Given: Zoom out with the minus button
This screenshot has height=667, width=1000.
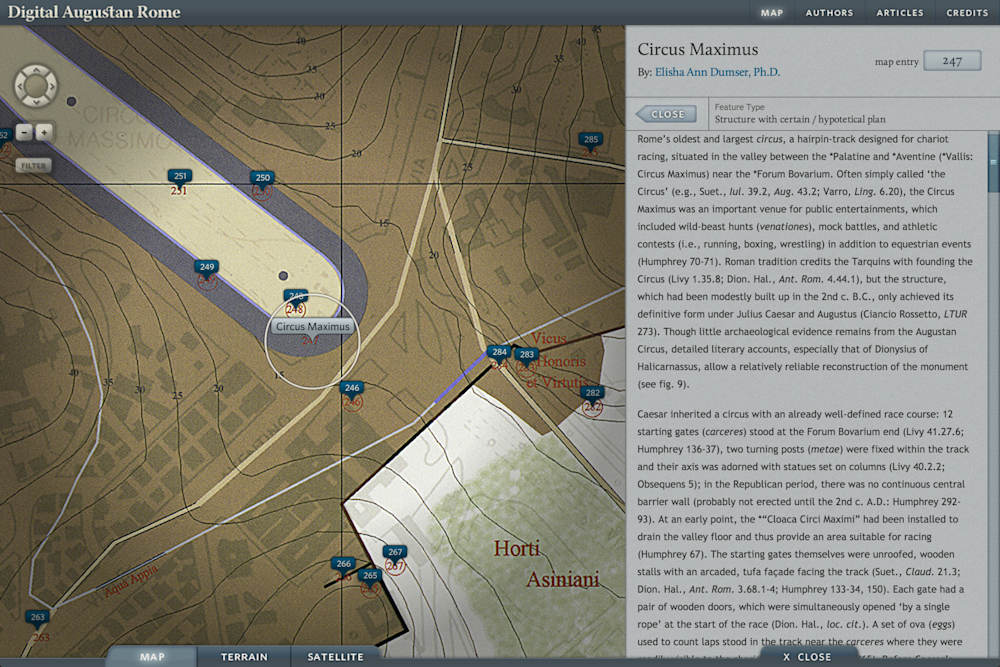Looking at the screenshot, I should (24, 132).
